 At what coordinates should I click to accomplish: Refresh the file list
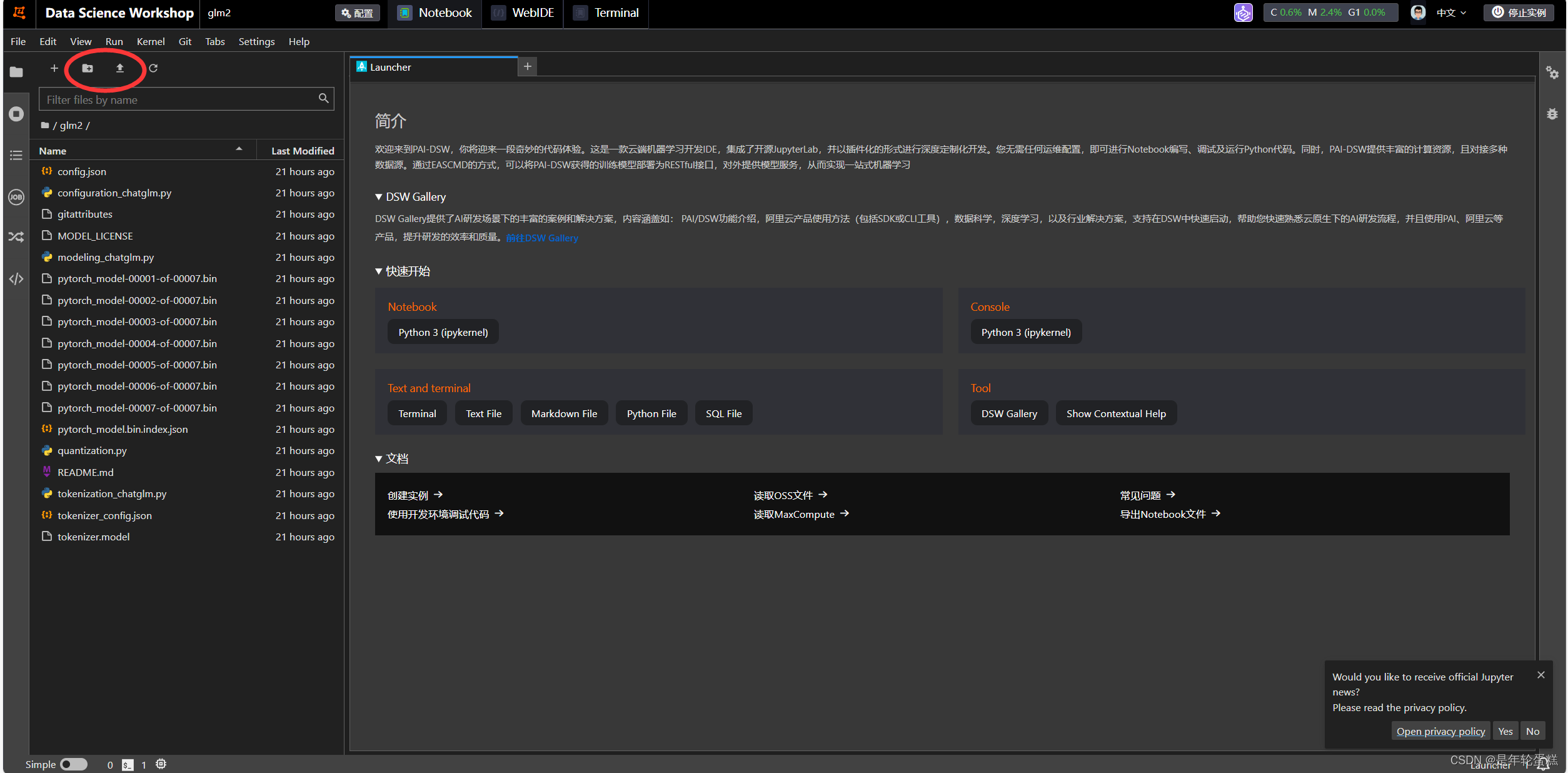point(153,68)
